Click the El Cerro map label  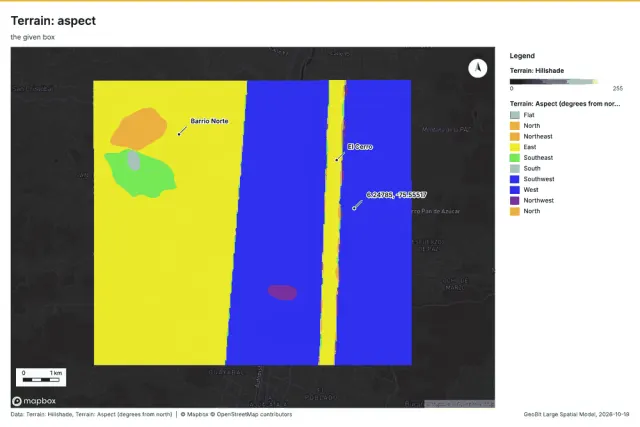pos(360,147)
